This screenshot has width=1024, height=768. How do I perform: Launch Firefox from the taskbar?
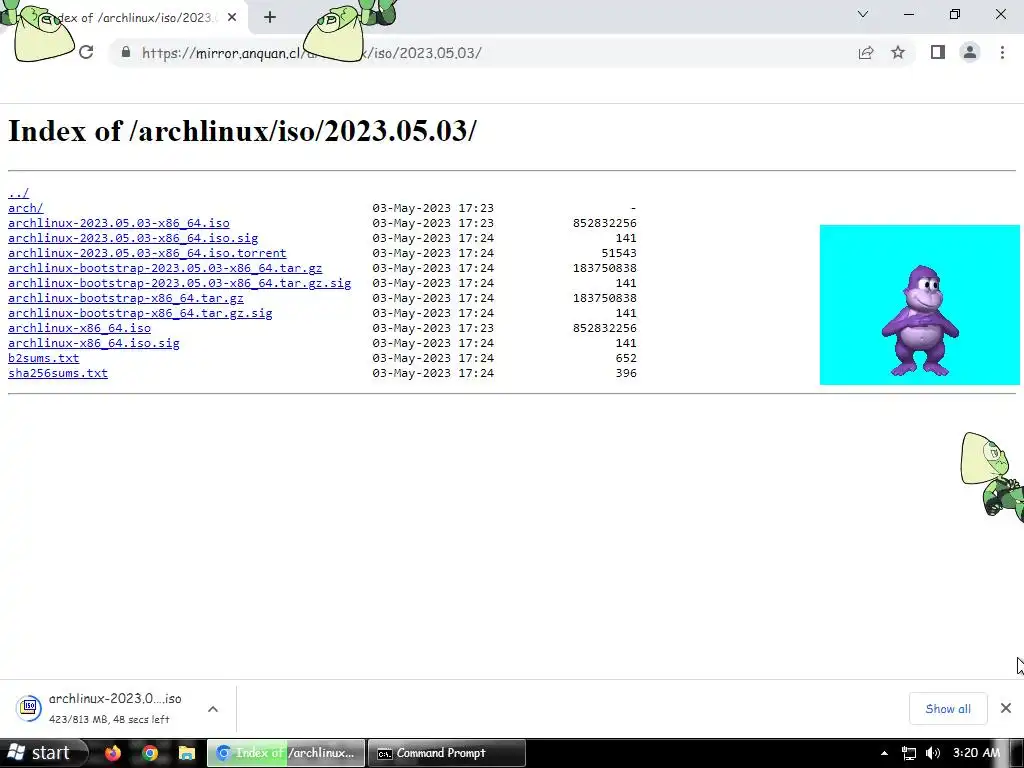pos(113,753)
